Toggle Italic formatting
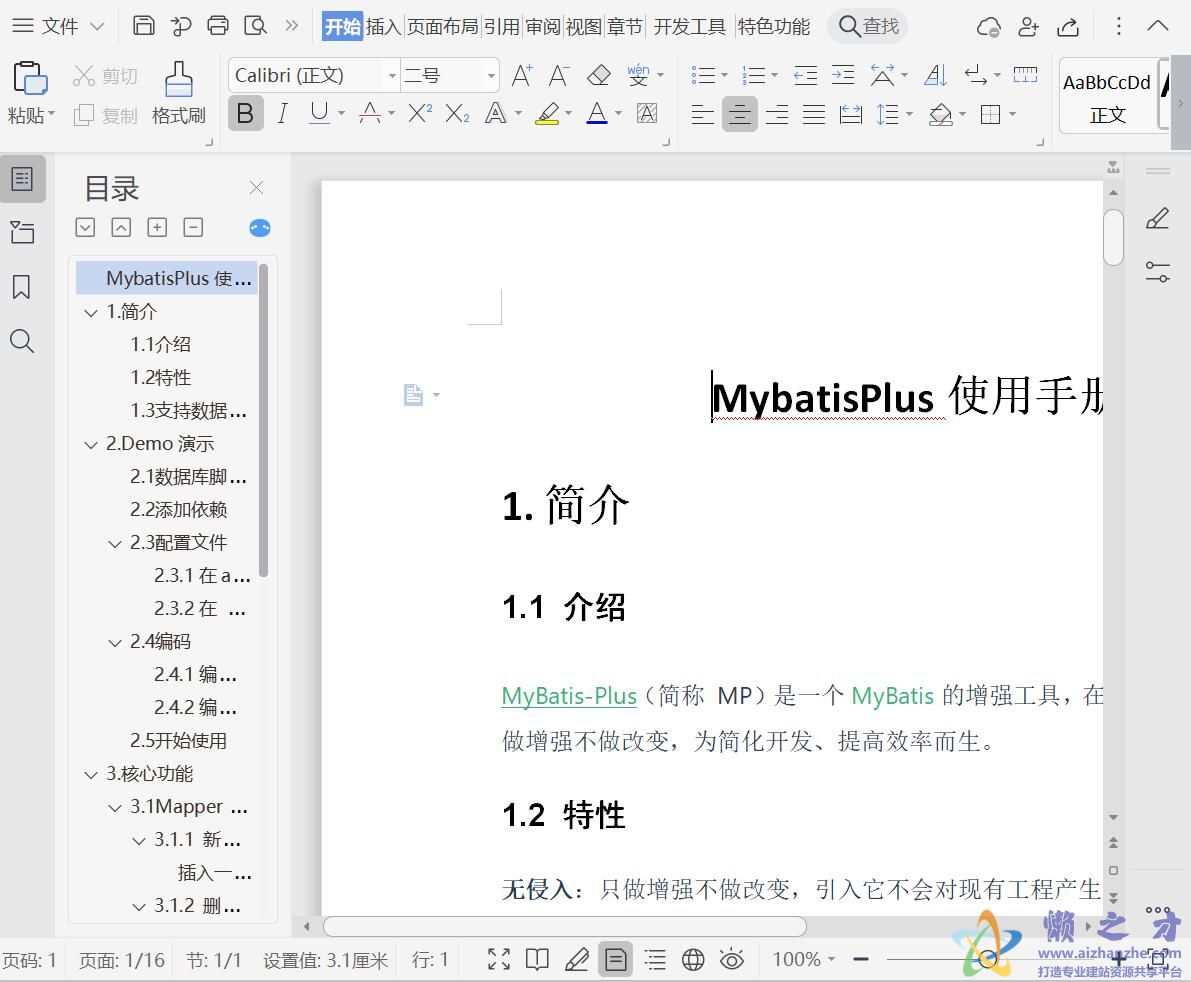 click(x=283, y=114)
